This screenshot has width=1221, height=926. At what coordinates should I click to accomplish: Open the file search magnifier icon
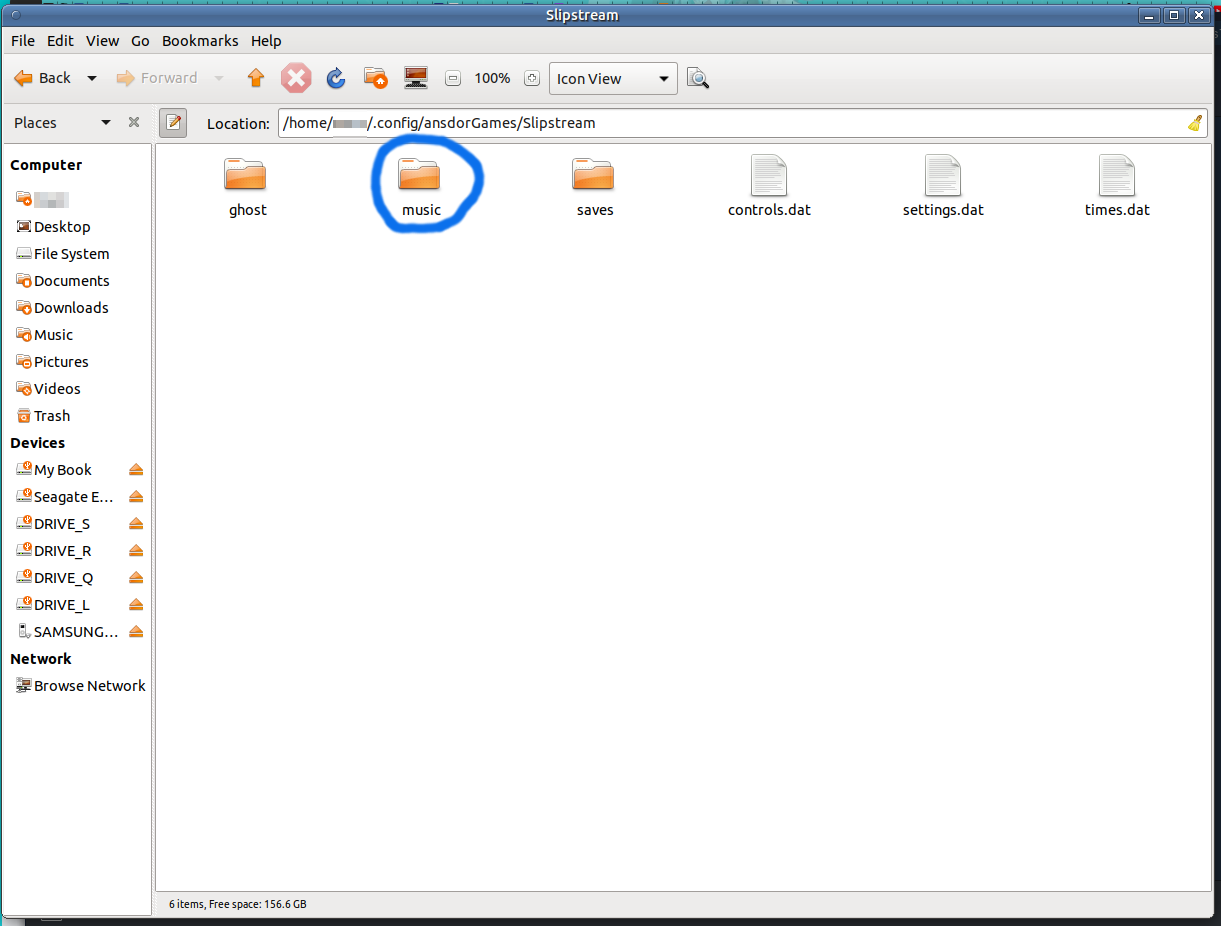(x=698, y=78)
